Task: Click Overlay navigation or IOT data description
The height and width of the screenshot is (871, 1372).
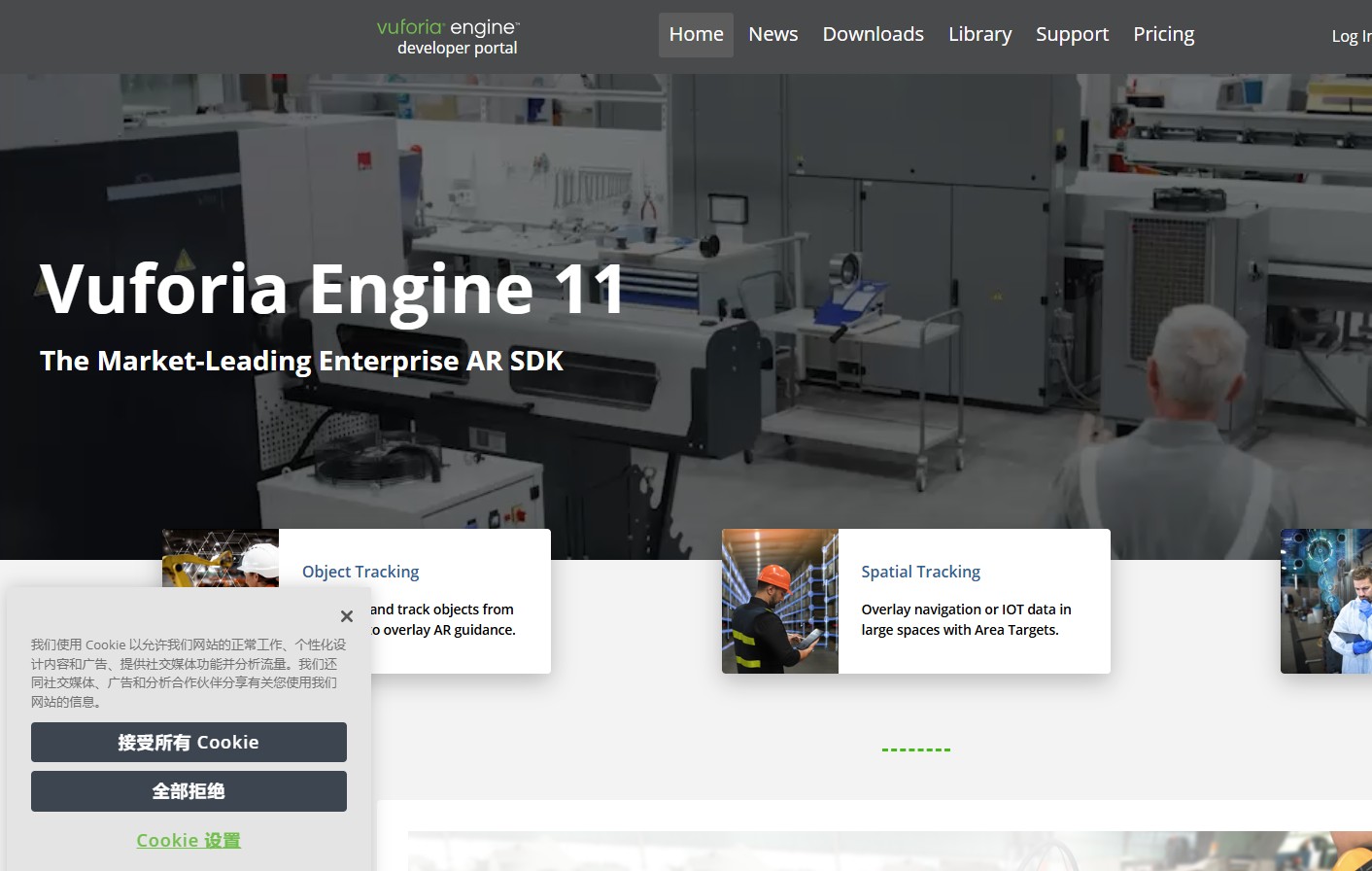Action: (966, 619)
